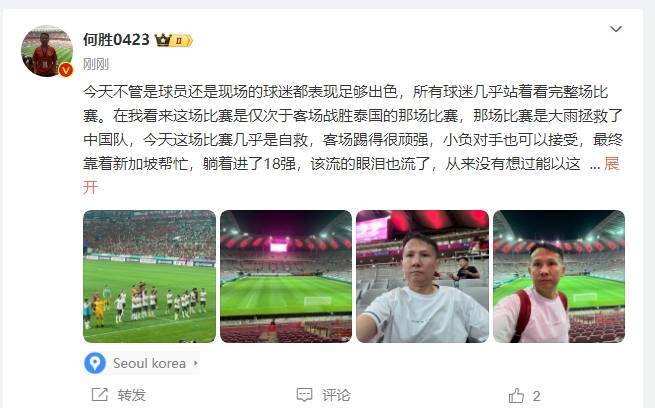
Task: Toggle the thumbs-up like icon
Action: coord(516,395)
